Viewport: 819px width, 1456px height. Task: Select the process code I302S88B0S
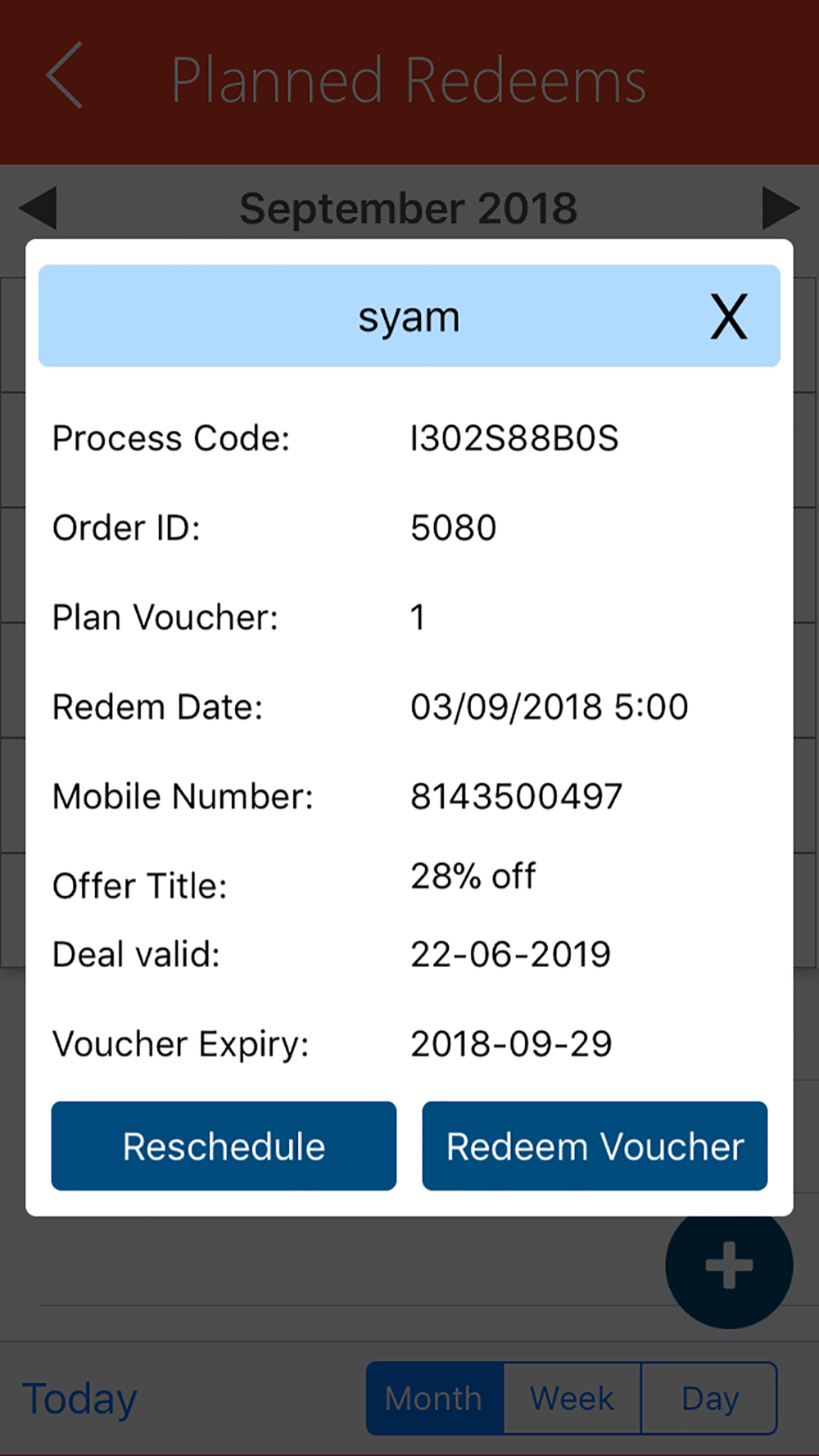coord(514,438)
